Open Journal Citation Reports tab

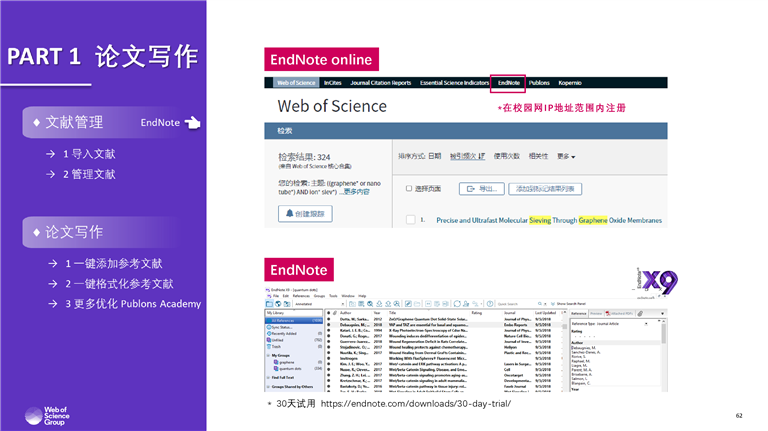381,83
